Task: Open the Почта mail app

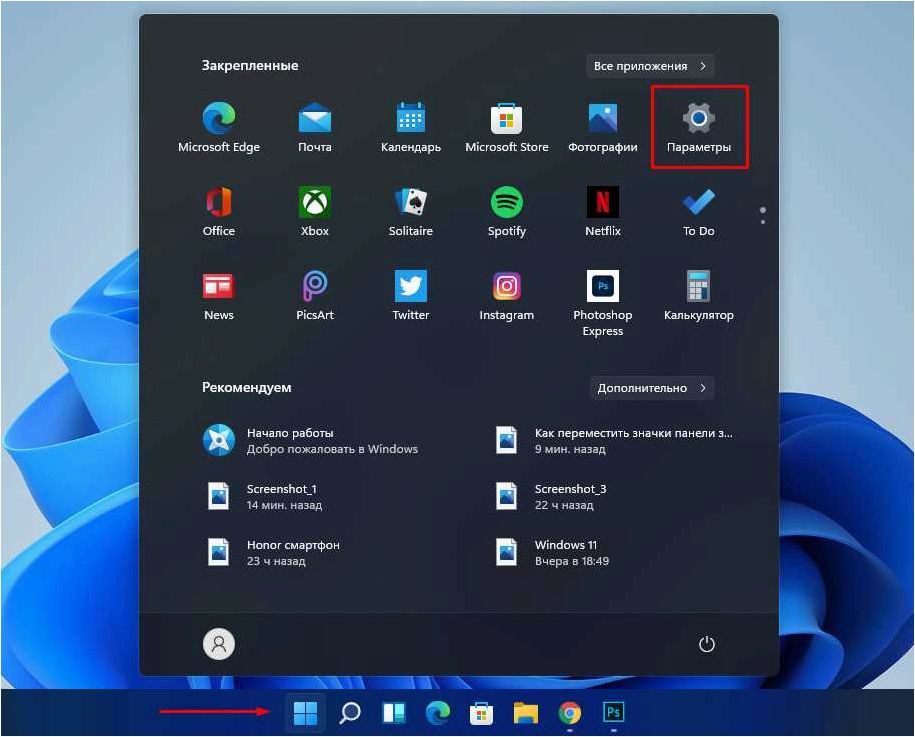Action: 315,127
